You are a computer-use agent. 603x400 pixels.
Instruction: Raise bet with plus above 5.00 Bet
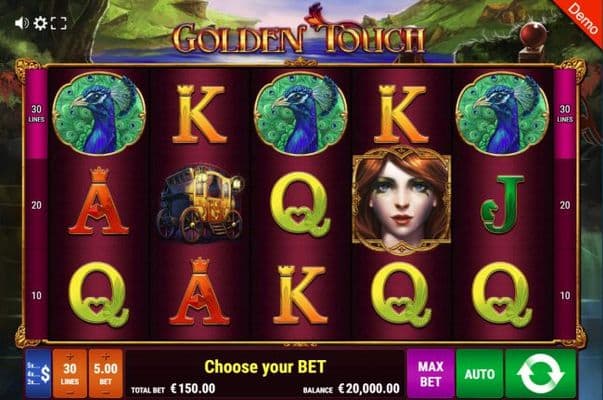pyautogui.click(x=105, y=357)
